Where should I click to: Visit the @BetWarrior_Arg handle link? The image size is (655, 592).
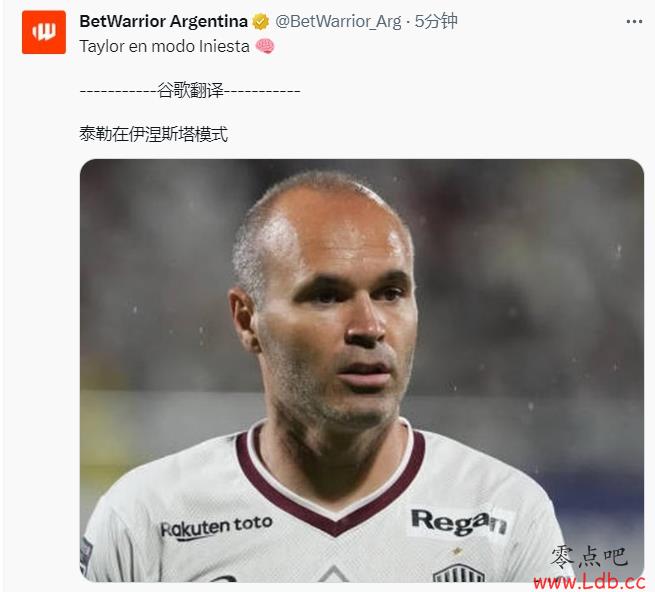pyautogui.click(x=338, y=21)
